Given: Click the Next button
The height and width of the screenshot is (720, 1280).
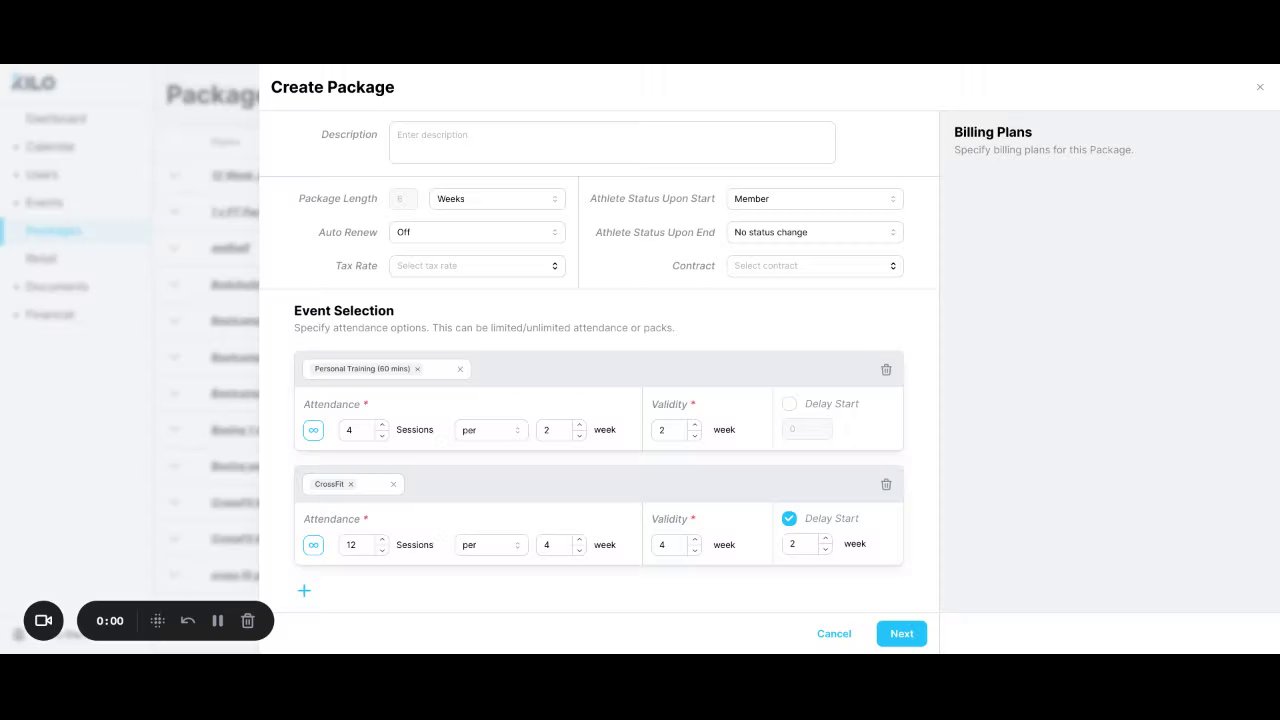Looking at the screenshot, I should [x=901, y=634].
